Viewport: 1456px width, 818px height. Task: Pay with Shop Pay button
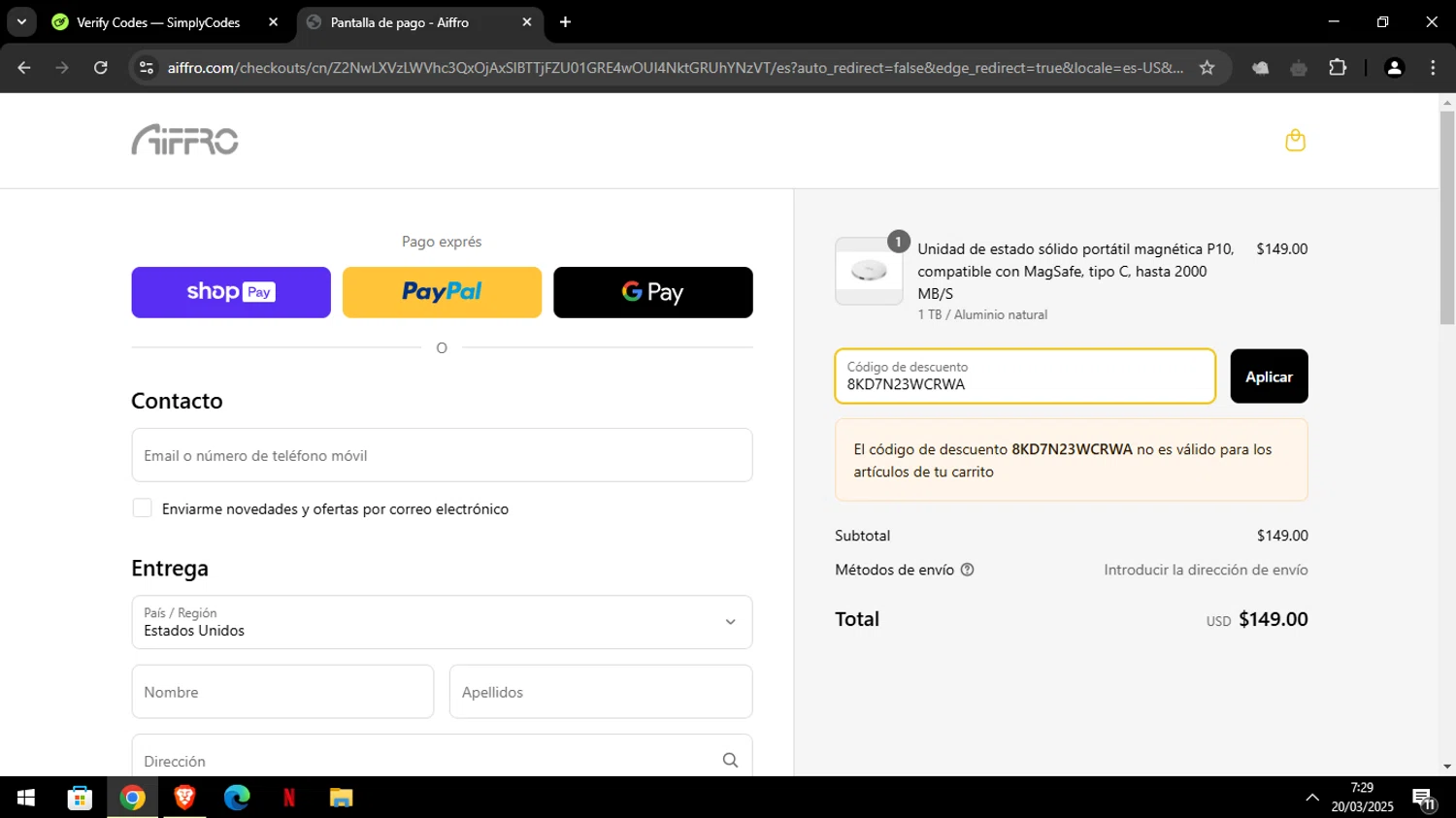point(231,292)
